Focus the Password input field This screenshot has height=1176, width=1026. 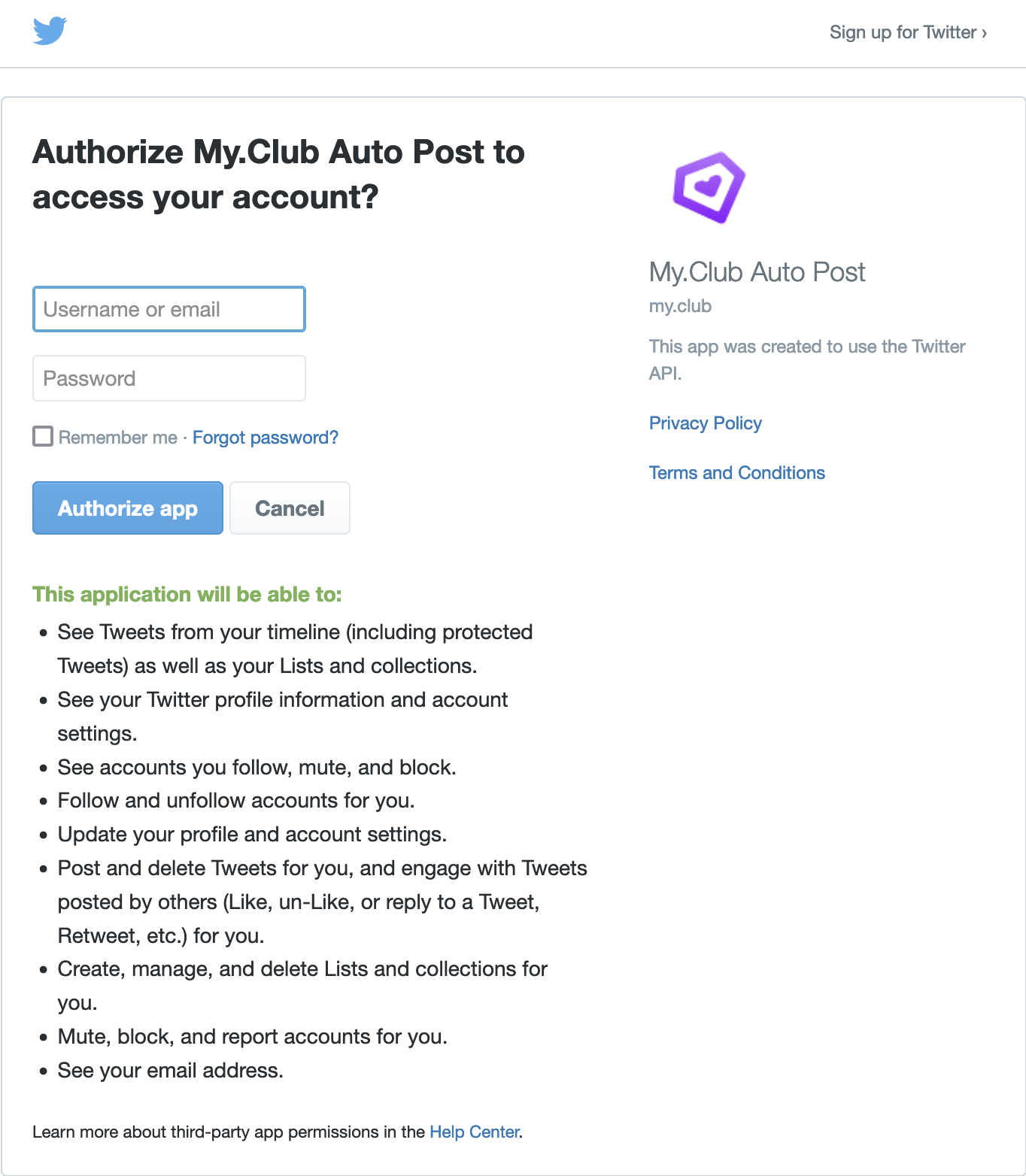(169, 378)
